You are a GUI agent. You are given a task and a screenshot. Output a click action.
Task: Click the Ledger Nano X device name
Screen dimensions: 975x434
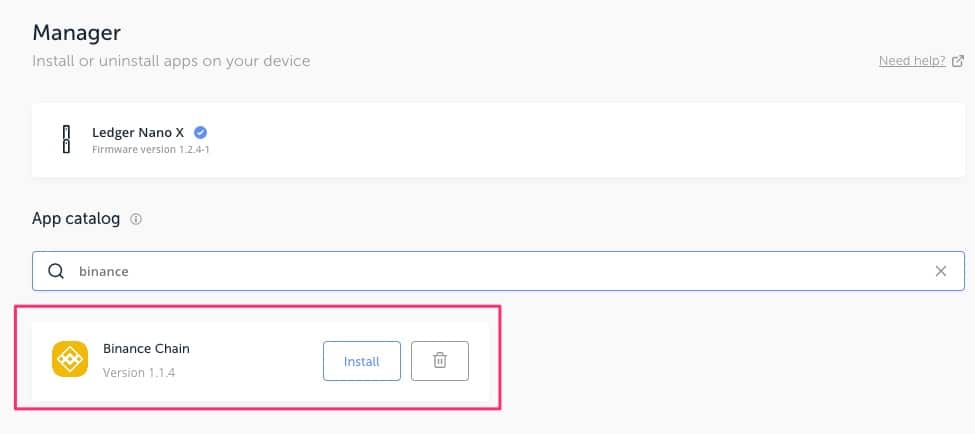[x=137, y=132]
